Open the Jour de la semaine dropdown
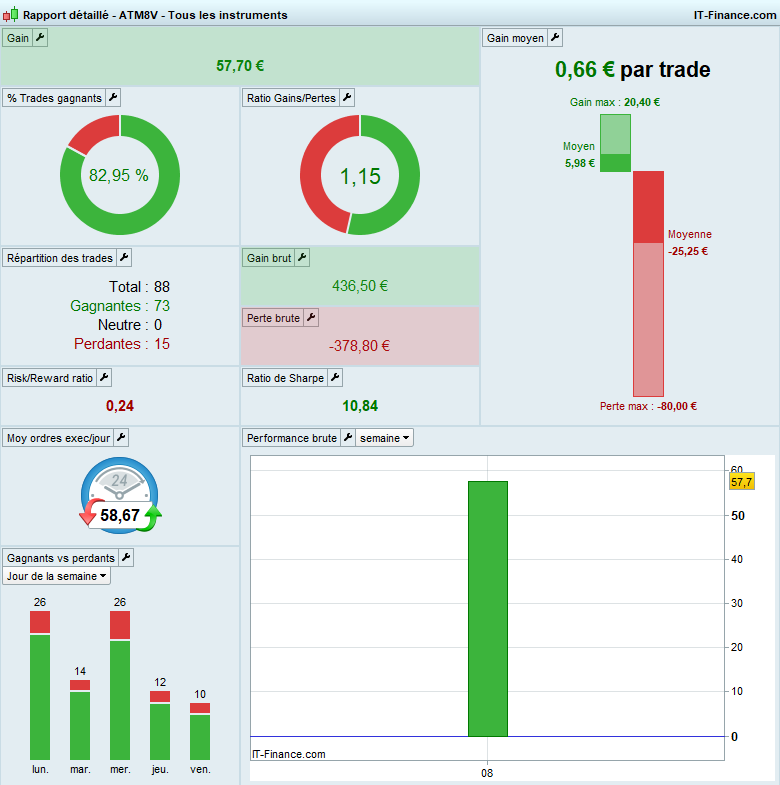780x785 pixels. [57, 576]
